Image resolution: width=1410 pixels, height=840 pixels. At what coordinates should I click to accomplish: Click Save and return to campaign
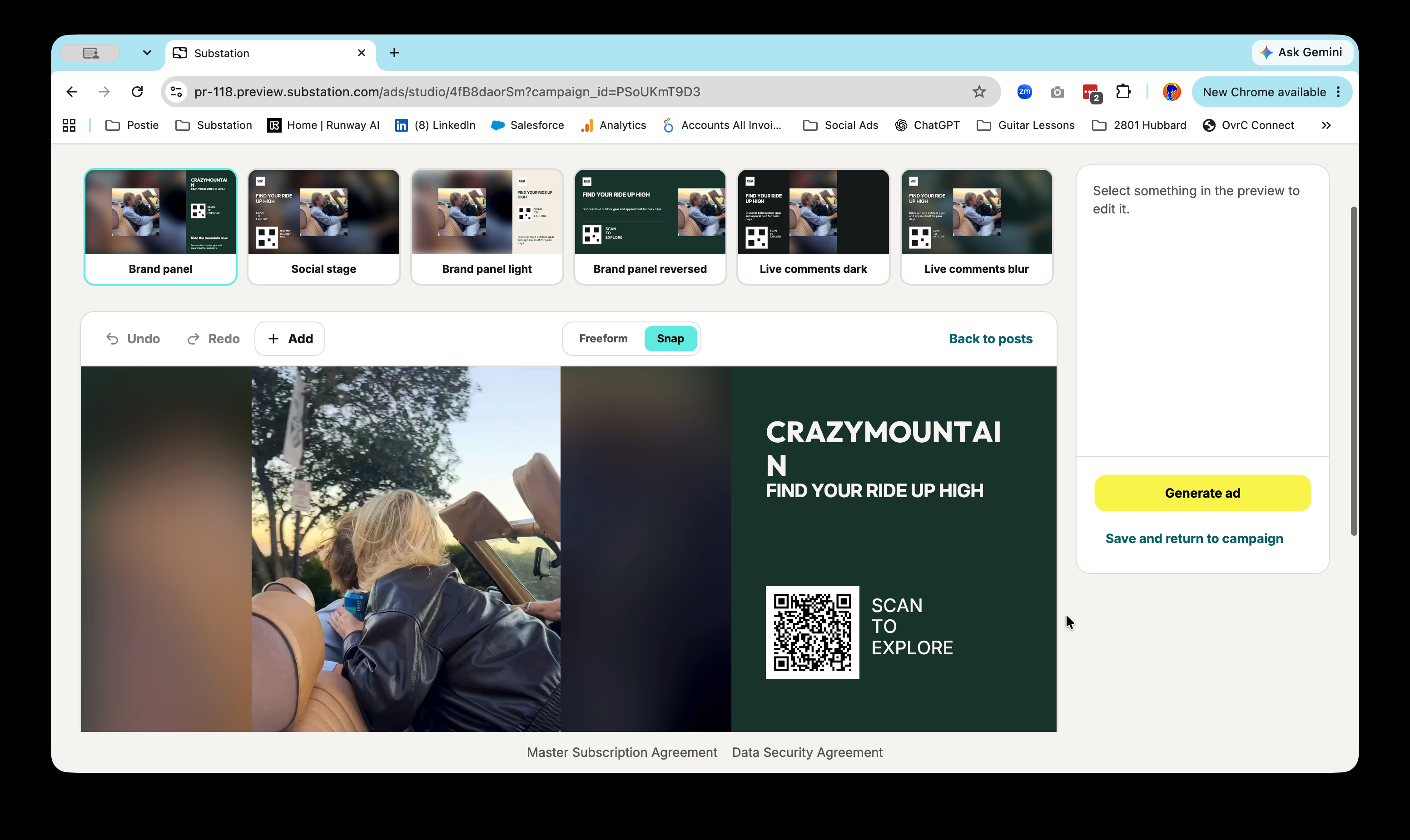(1194, 539)
